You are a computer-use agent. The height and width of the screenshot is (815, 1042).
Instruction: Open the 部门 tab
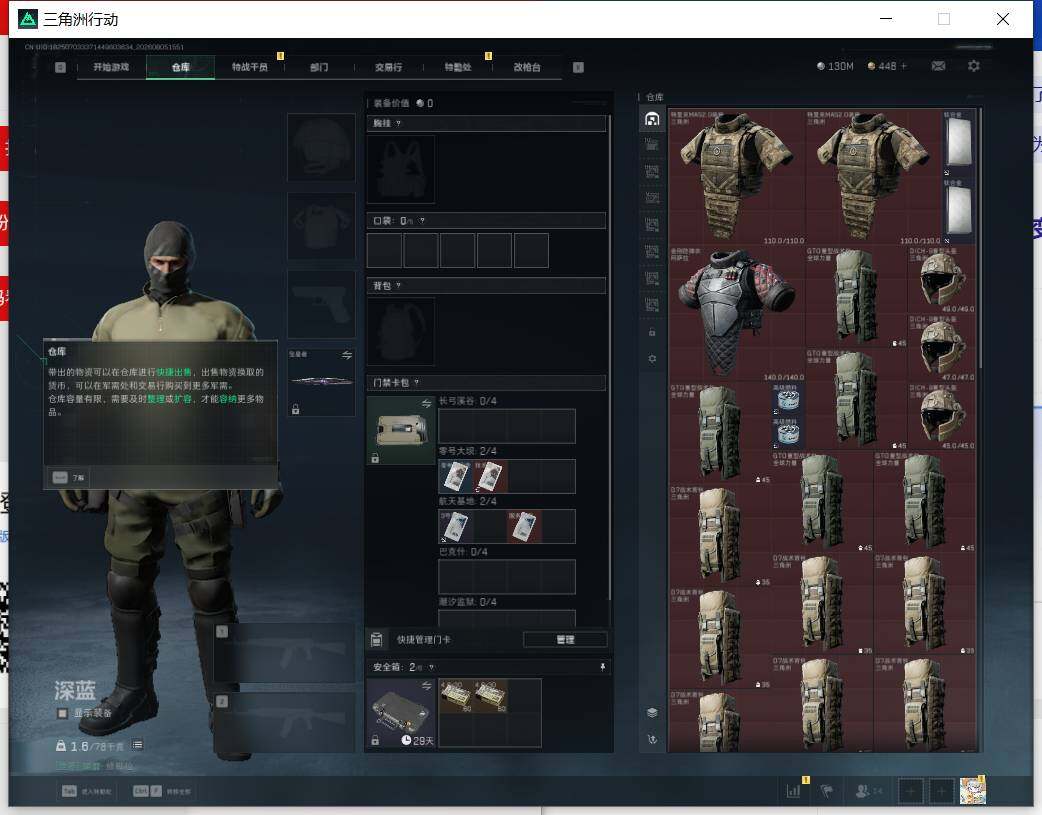coord(319,67)
